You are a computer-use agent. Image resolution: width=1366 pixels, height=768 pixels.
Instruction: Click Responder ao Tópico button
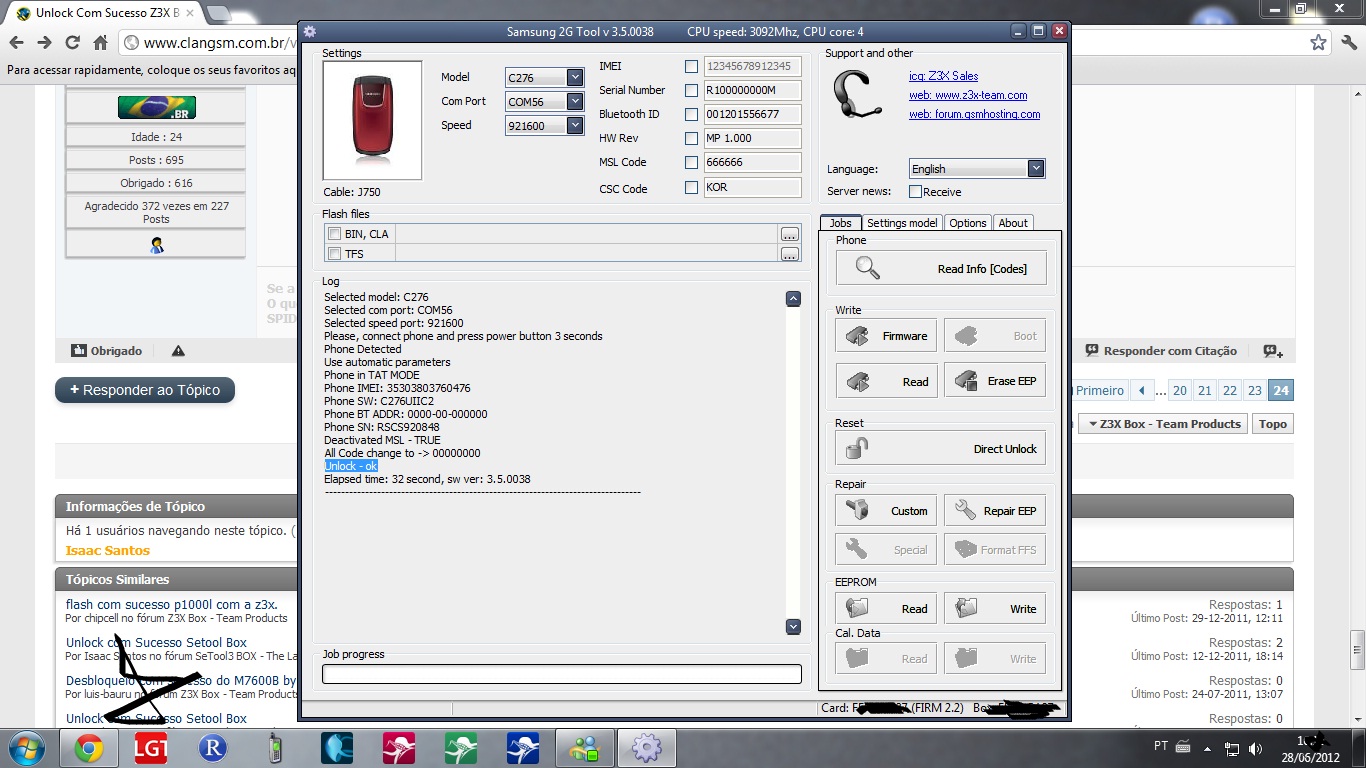(x=145, y=390)
